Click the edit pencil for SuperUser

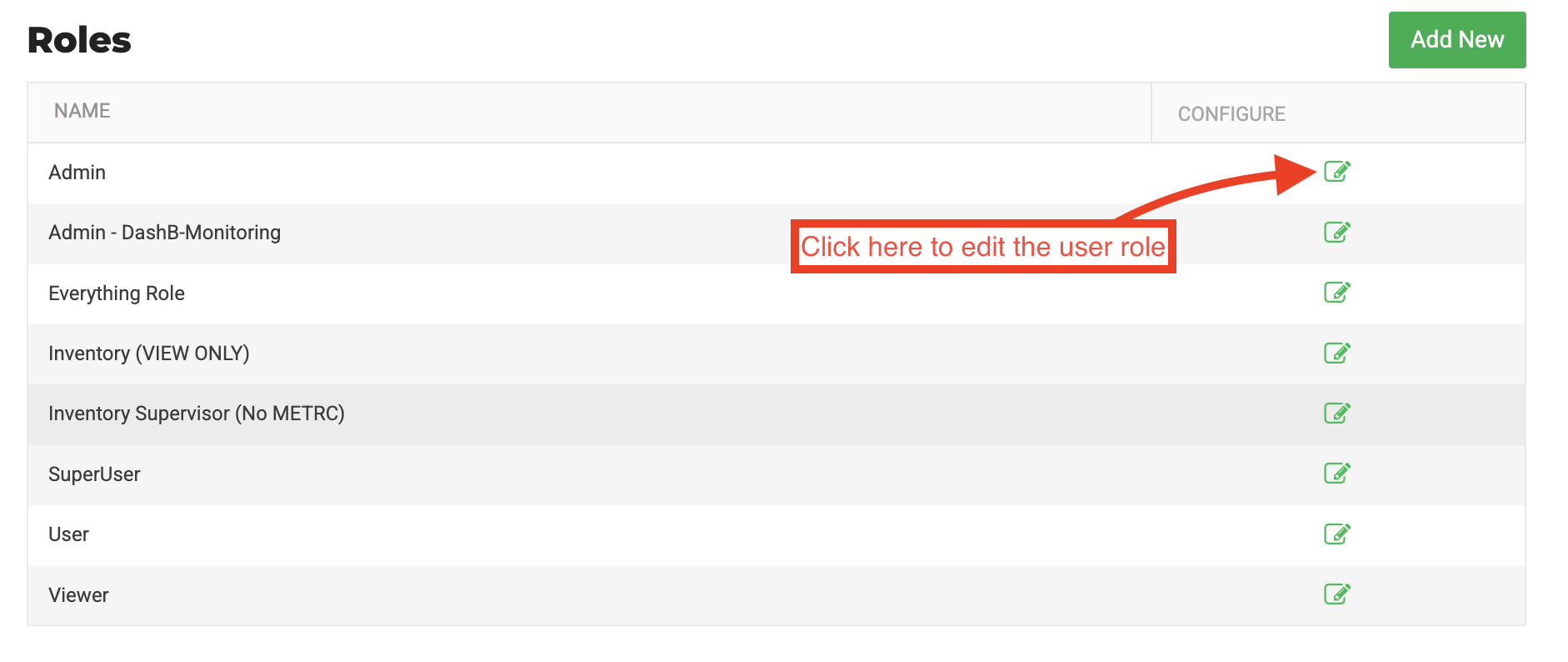point(1336,473)
